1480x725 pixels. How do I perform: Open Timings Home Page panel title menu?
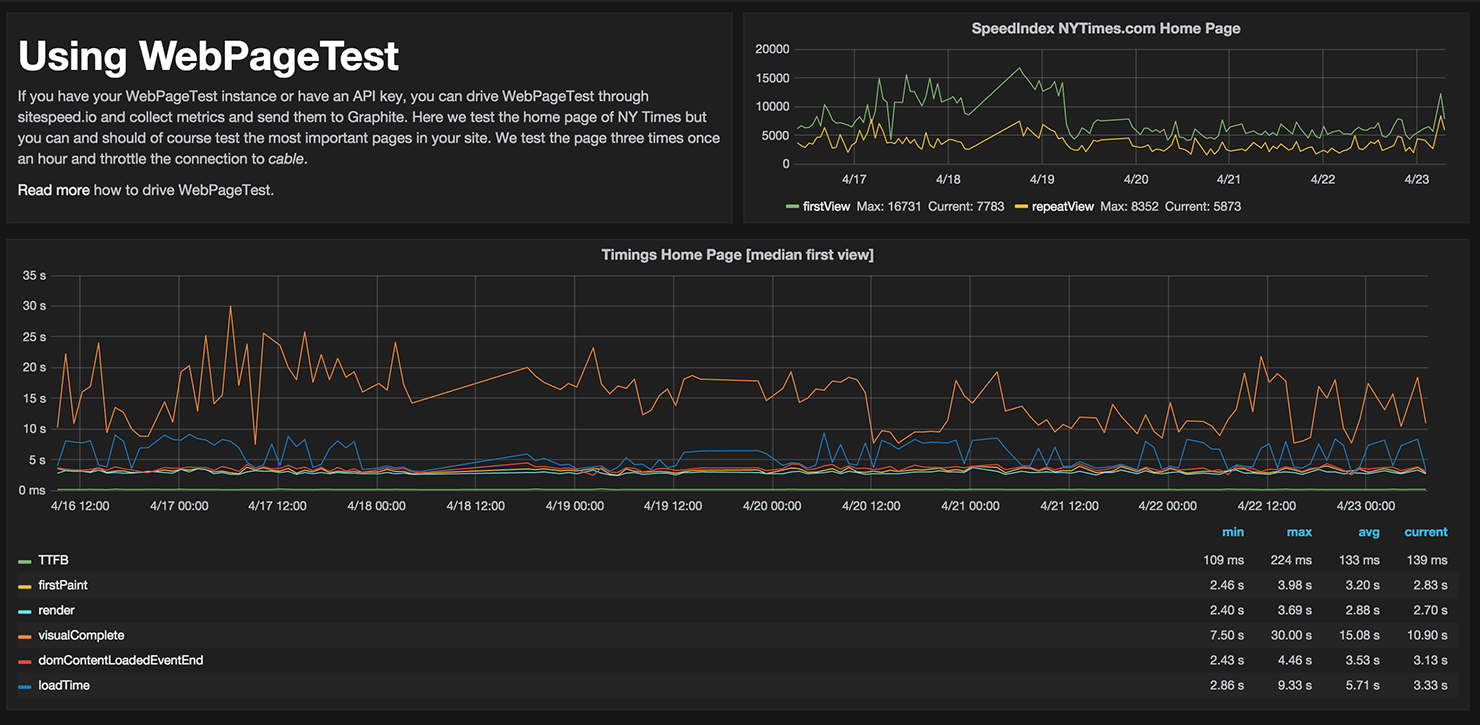[x=737, y=255]
